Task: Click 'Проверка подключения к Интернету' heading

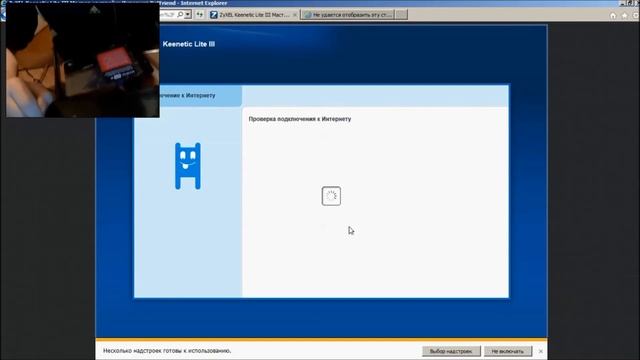Action: click(300, 119)
